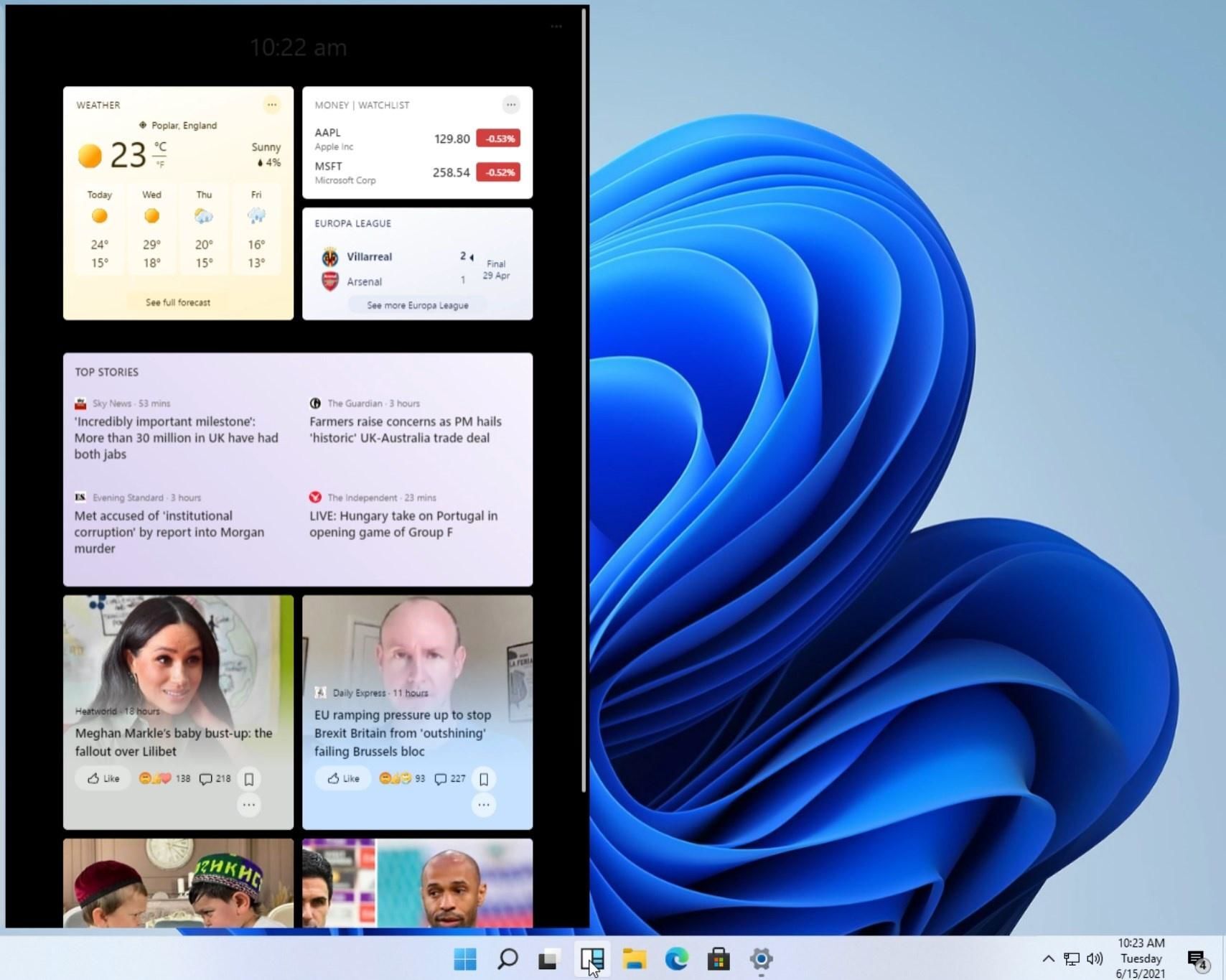The width and height of the screenshot is (1226, 980).
Task: Click the comment icon on the EU Brexit article
Action: (x=443, y=778)
